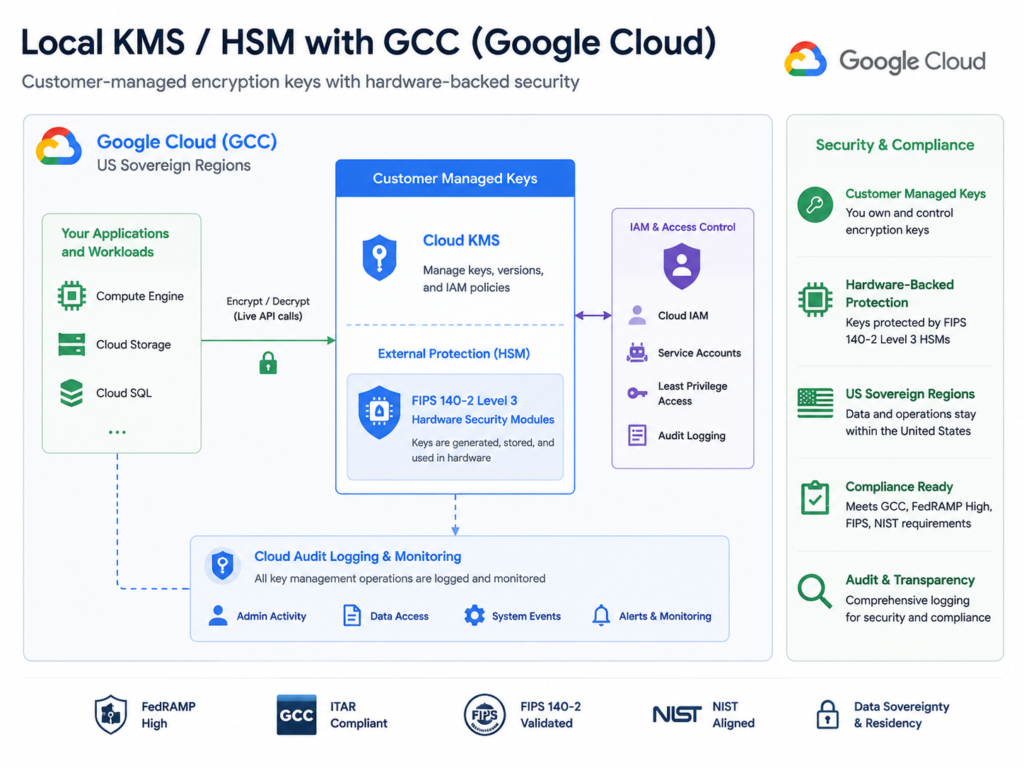Select the Least Privilege Access key icon
Screen dimensions: 1024x768
(x=637, y=393)
